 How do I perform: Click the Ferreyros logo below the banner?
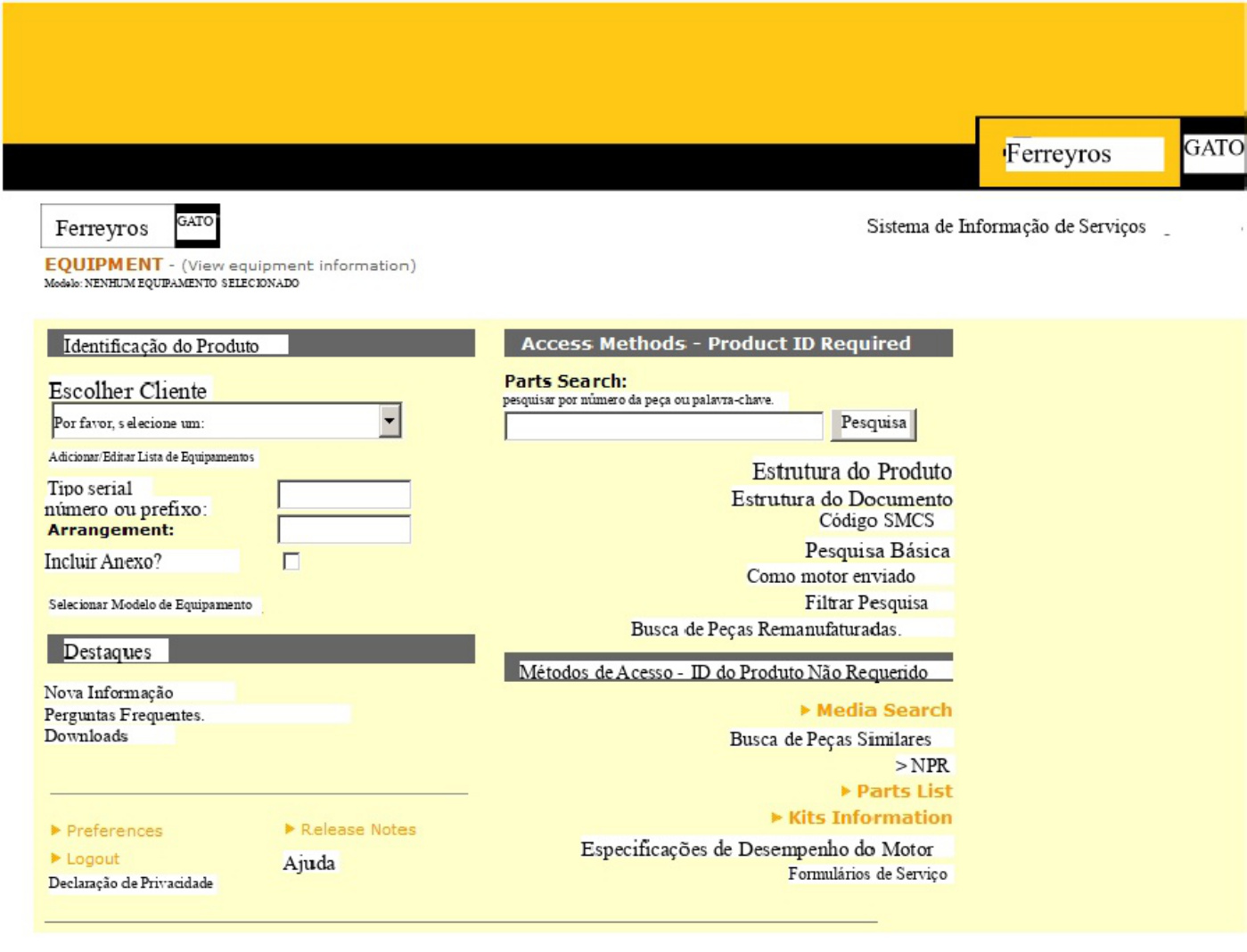click(107, 226)
